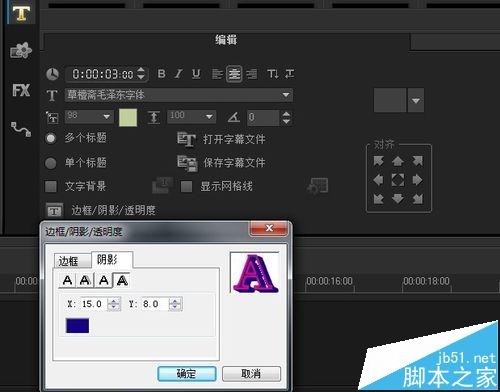Click the grid line options icon
This screenshot has height=392, width=500.
pyautogui.click(x=317, y=186)
